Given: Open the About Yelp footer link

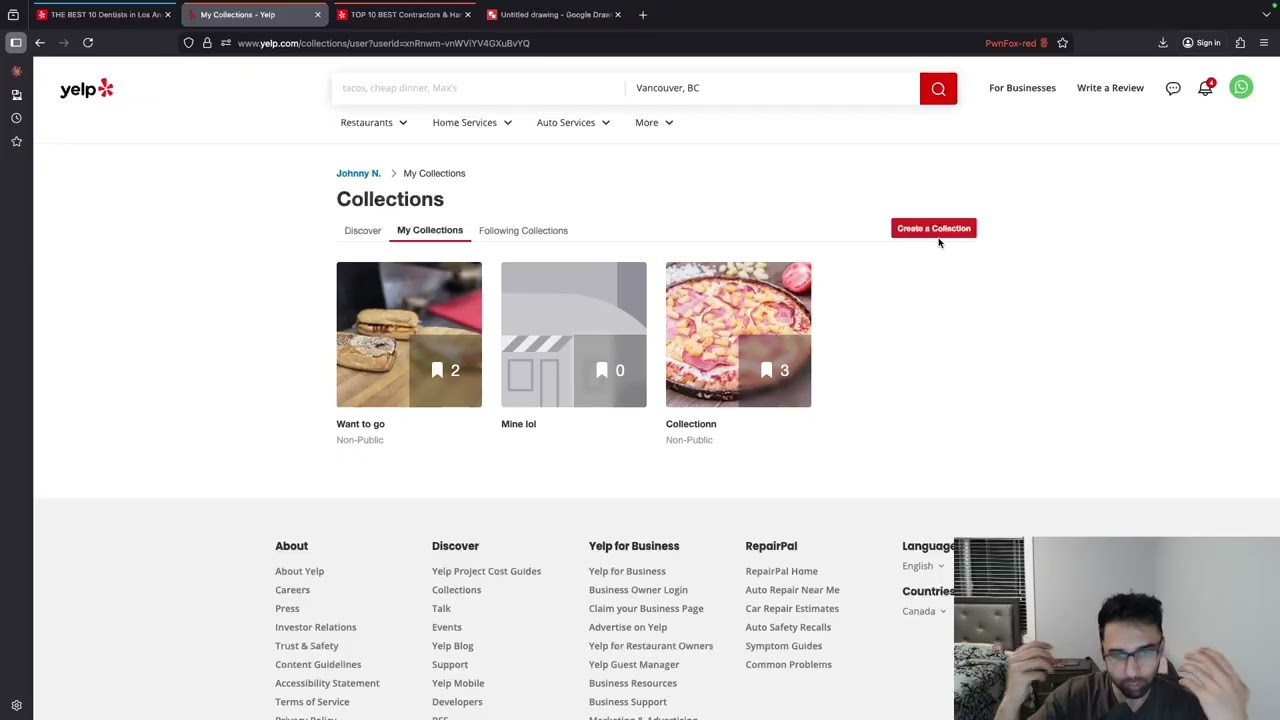Looking at the screenshot, I should coord(300,571).
